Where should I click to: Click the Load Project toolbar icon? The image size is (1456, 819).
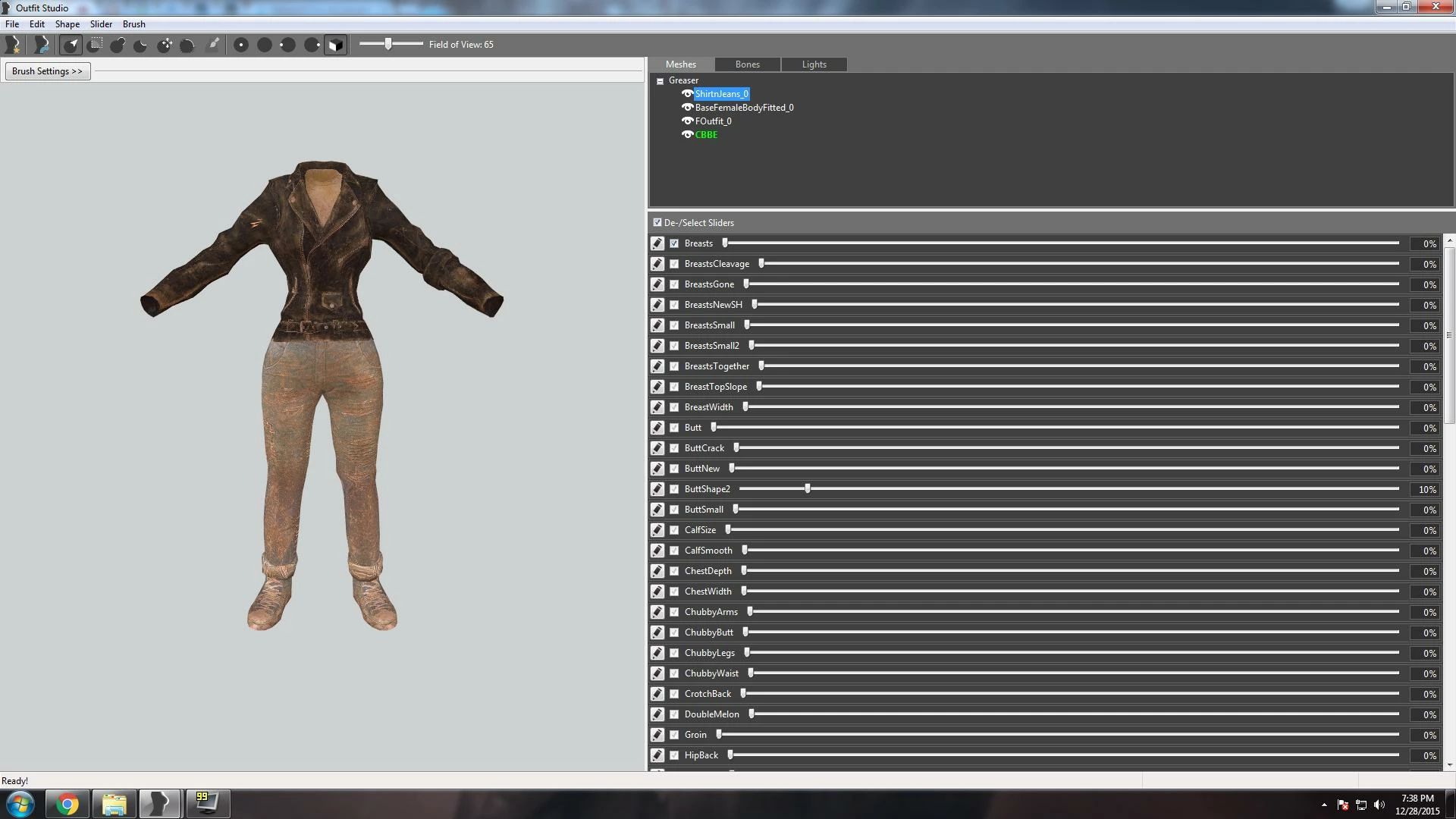42,45
